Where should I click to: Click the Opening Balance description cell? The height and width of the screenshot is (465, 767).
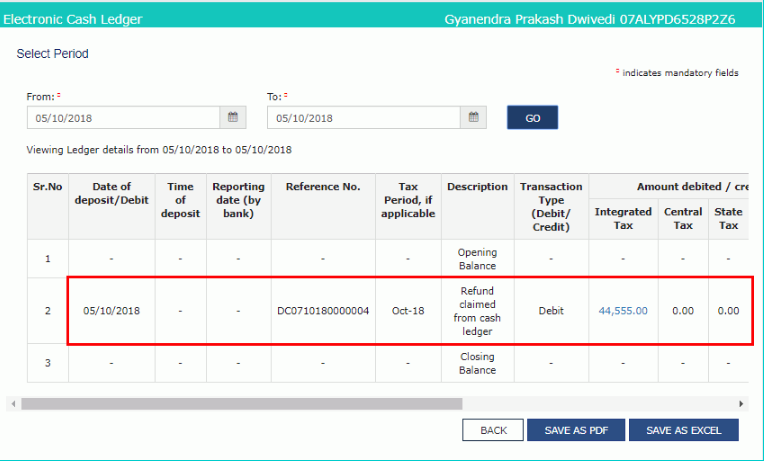(x=477, y=259)
